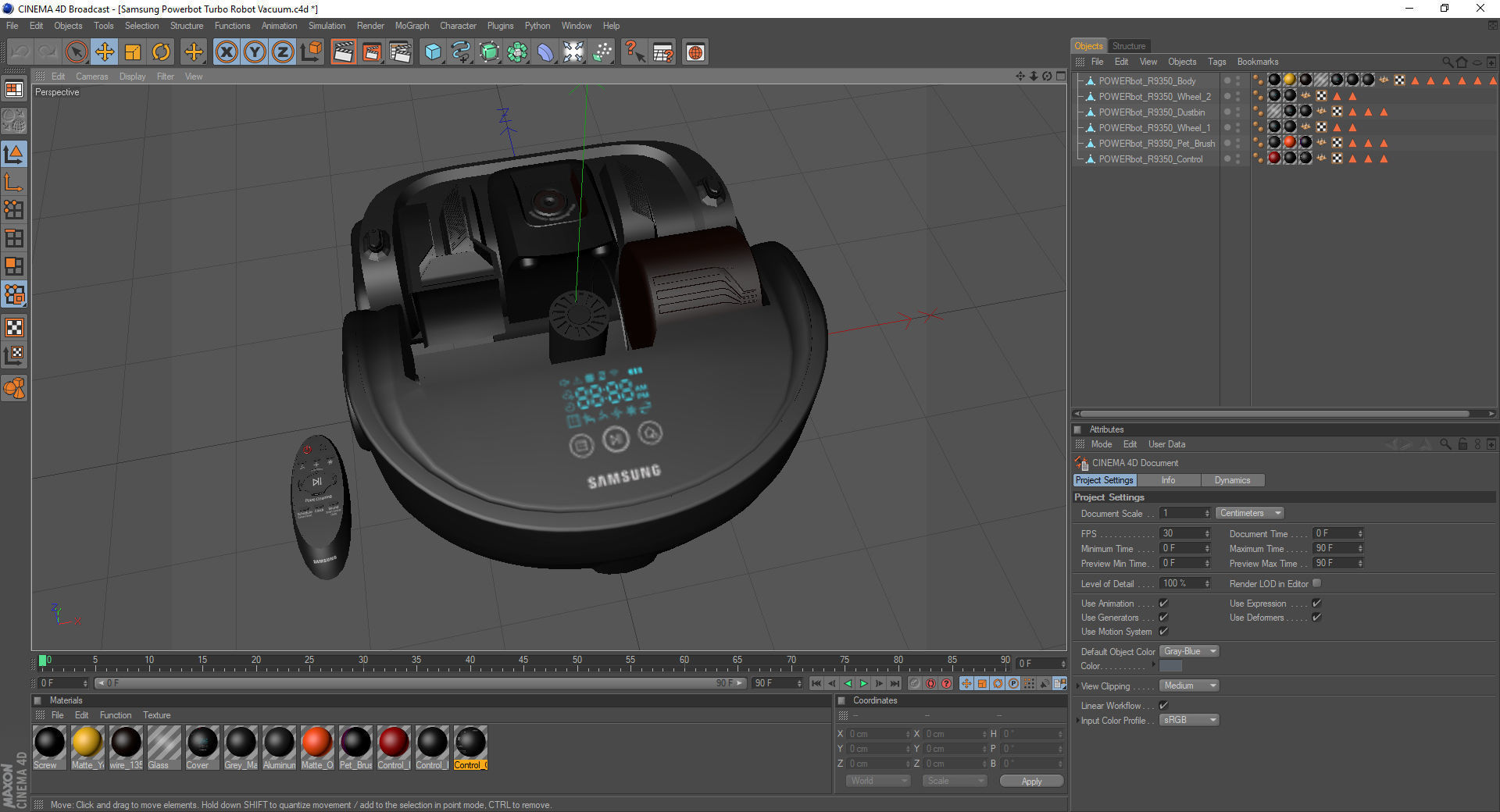Select the Matte_Yellow material thumbnail
This screenshot has height=812, width=1500.
click(87, 743)
